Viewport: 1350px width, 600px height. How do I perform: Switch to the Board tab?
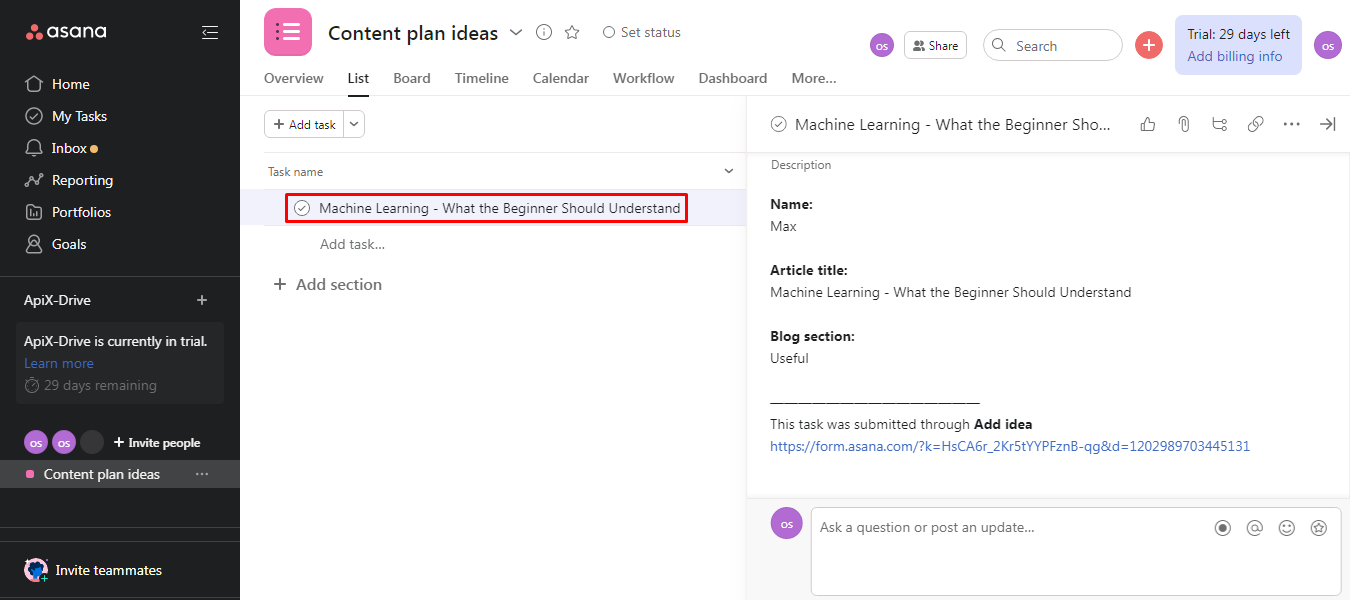tap(411, 78)
